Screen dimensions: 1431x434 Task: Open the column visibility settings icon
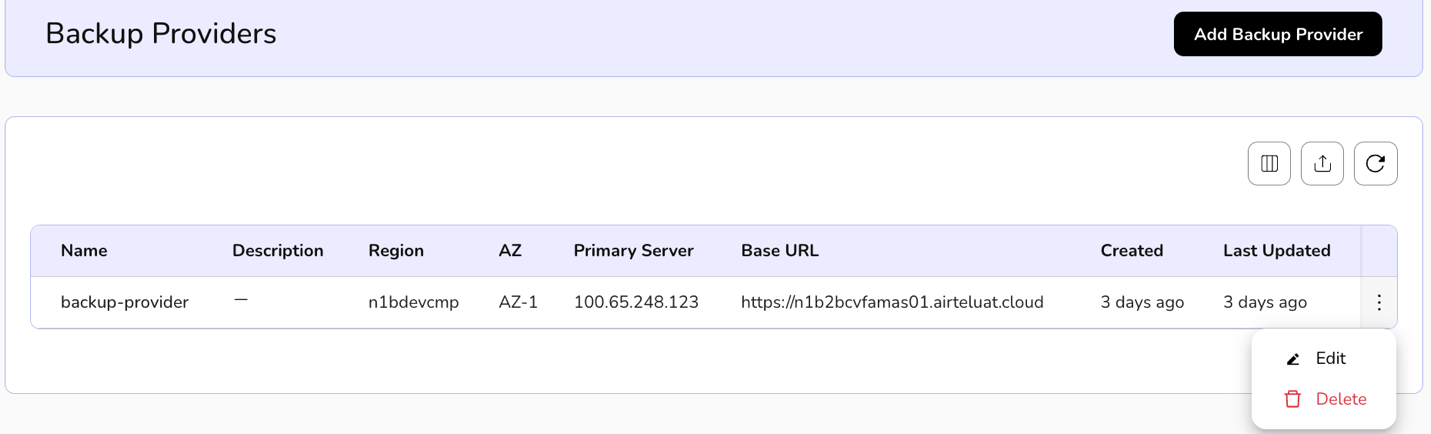click(1269, 164)
